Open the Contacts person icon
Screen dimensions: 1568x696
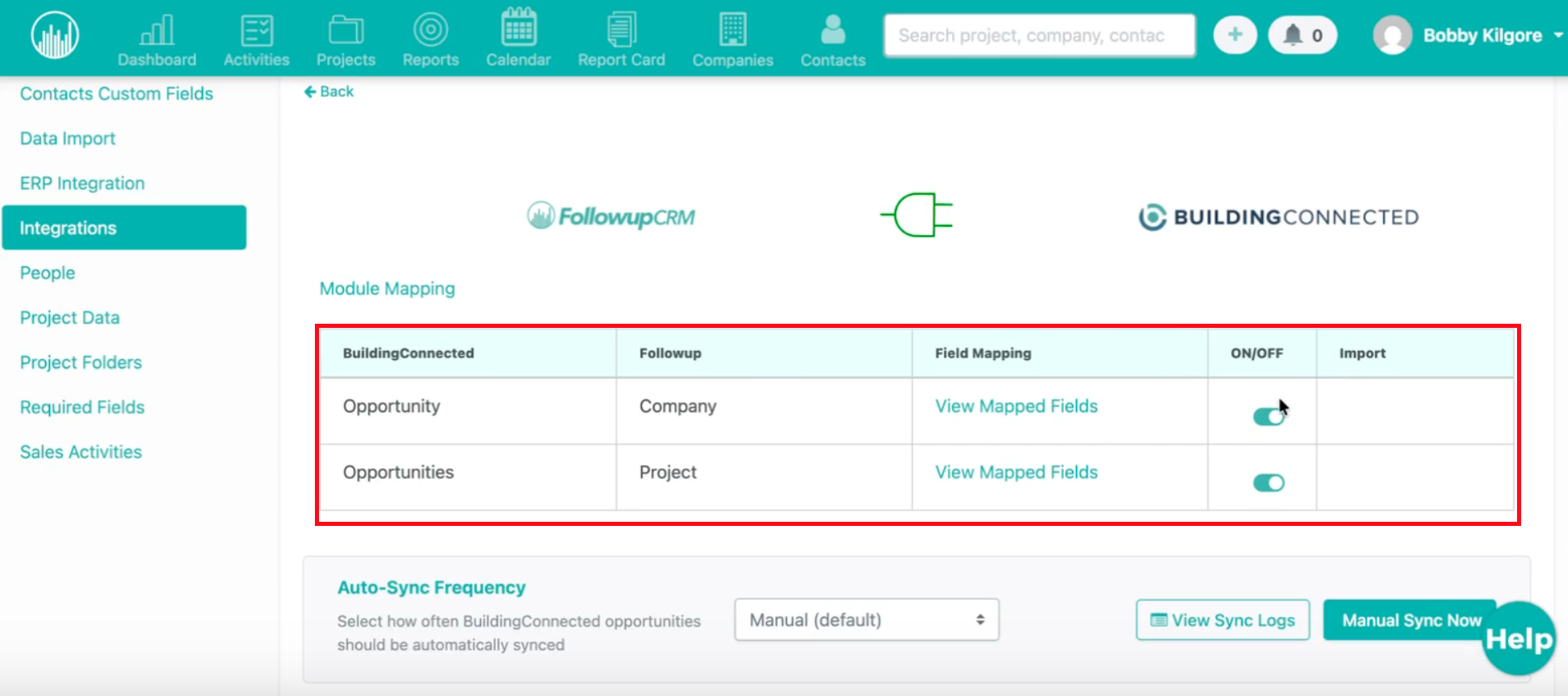pyautogui.click(x=833, y=30)
